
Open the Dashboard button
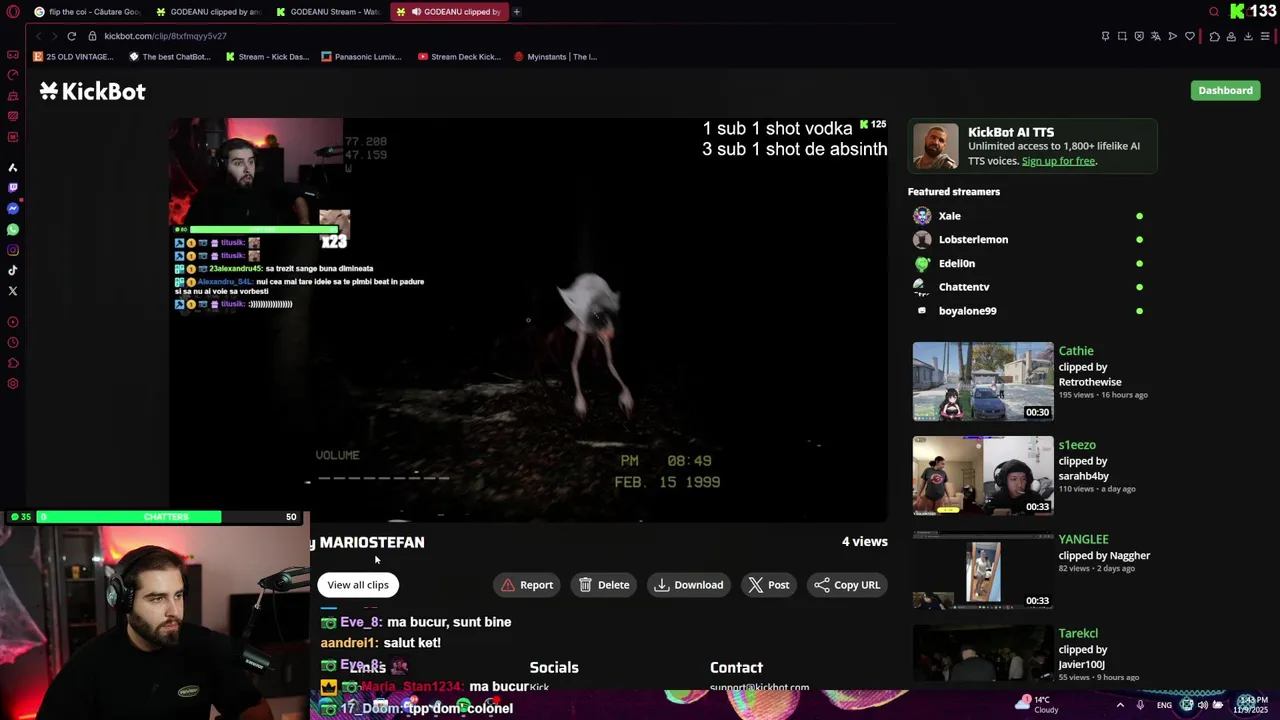tap(1225, 90)
